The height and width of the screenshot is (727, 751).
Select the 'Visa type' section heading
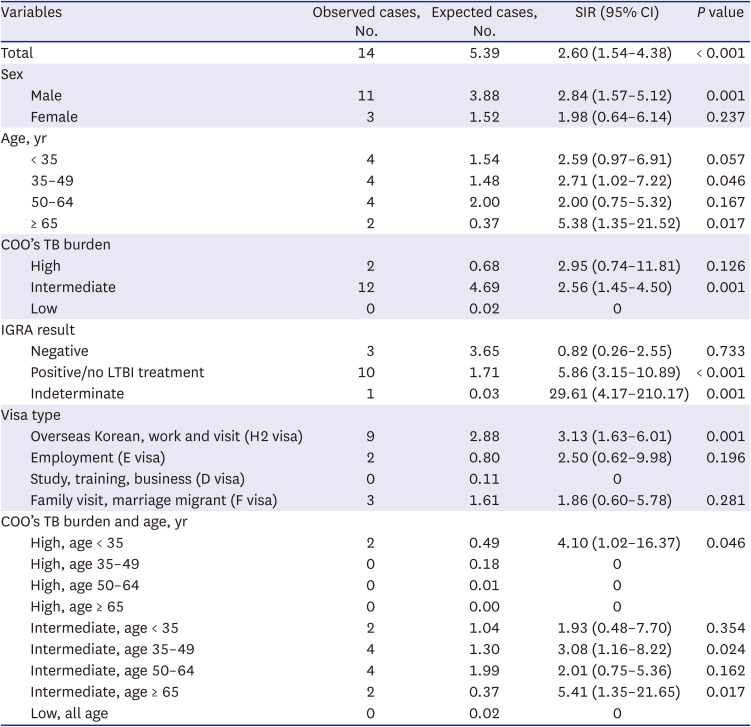pos(33,415)
